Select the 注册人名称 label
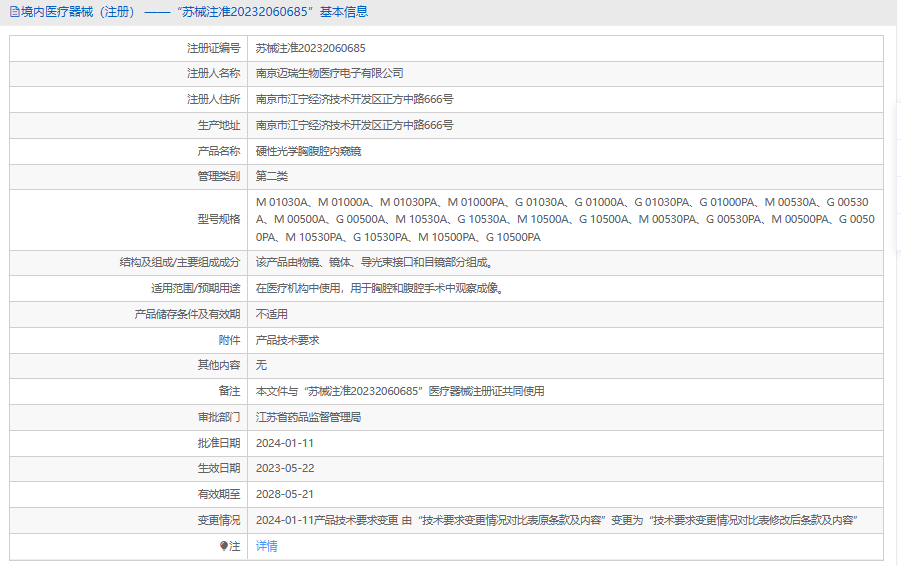Screen dimensions: 901x565 pos(214,74)
